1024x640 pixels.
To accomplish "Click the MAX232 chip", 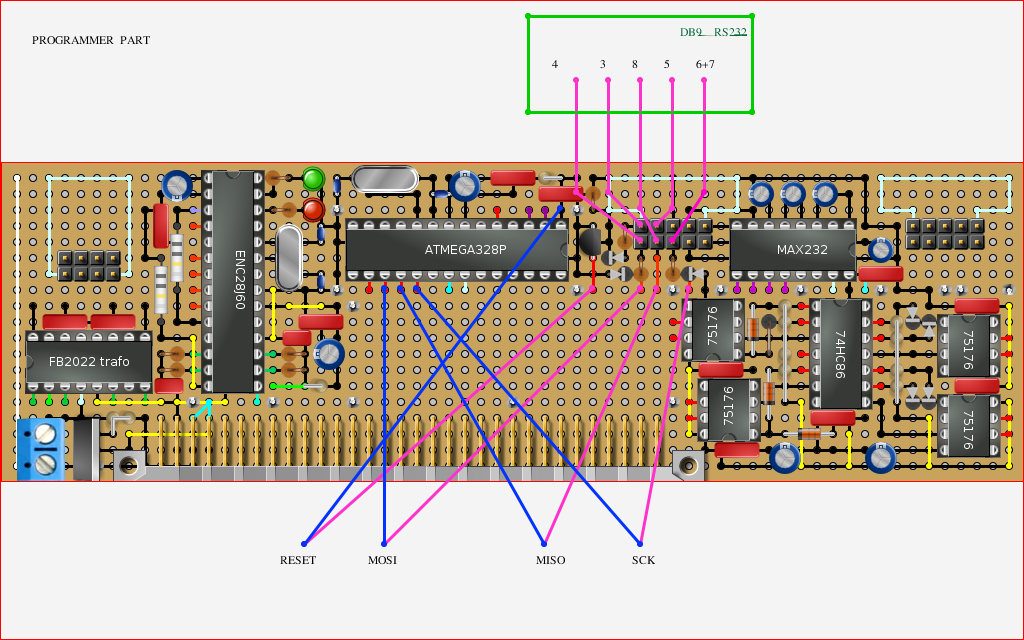I will (x=793, y=249).
